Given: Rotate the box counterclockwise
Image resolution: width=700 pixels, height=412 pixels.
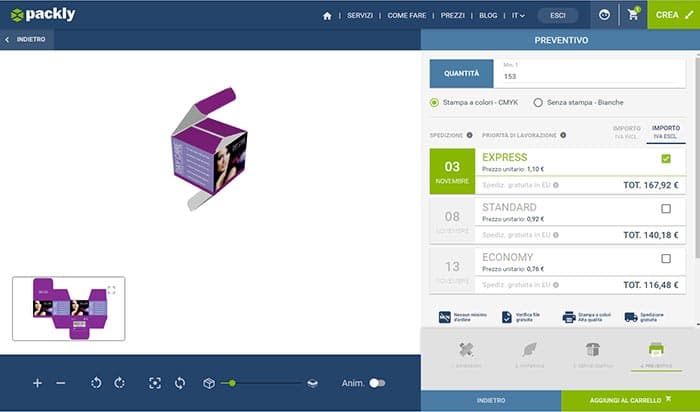Looking at the screenshot, I should click(96, 383).
